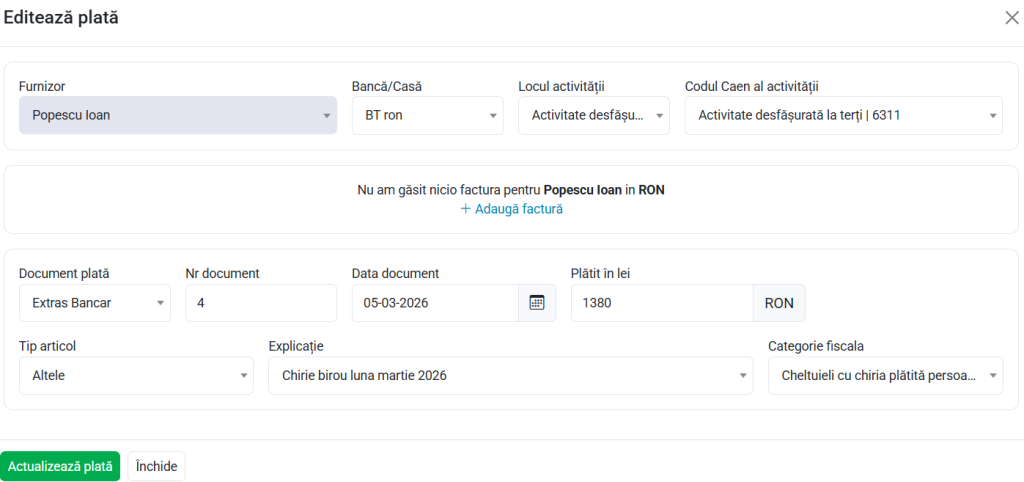The width and height of the screenshot is (1024, 482).
Task: Open the Locul activității dropdown
Action: 593,115
